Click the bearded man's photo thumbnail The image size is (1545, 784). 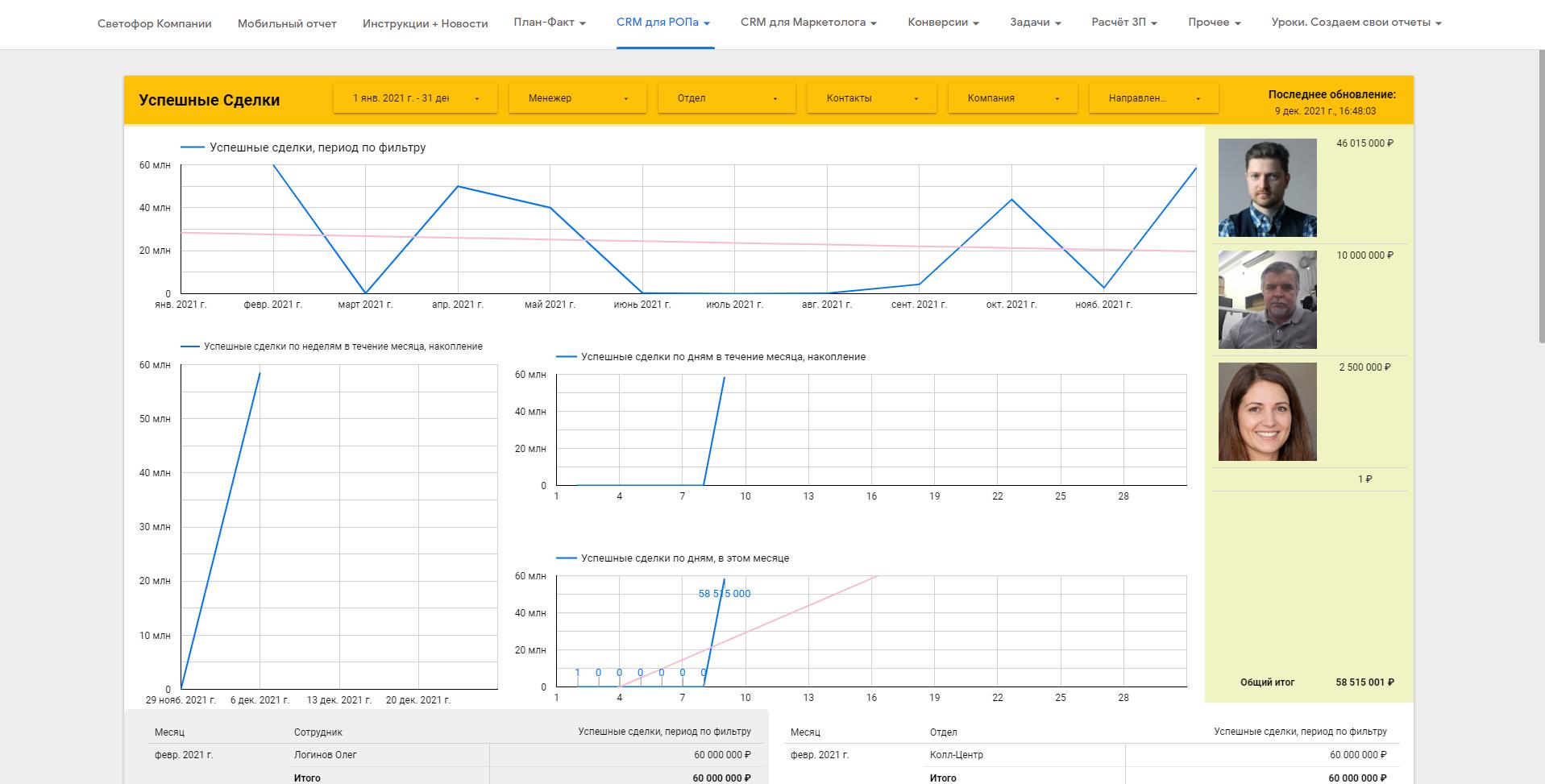click(1267, 188)
